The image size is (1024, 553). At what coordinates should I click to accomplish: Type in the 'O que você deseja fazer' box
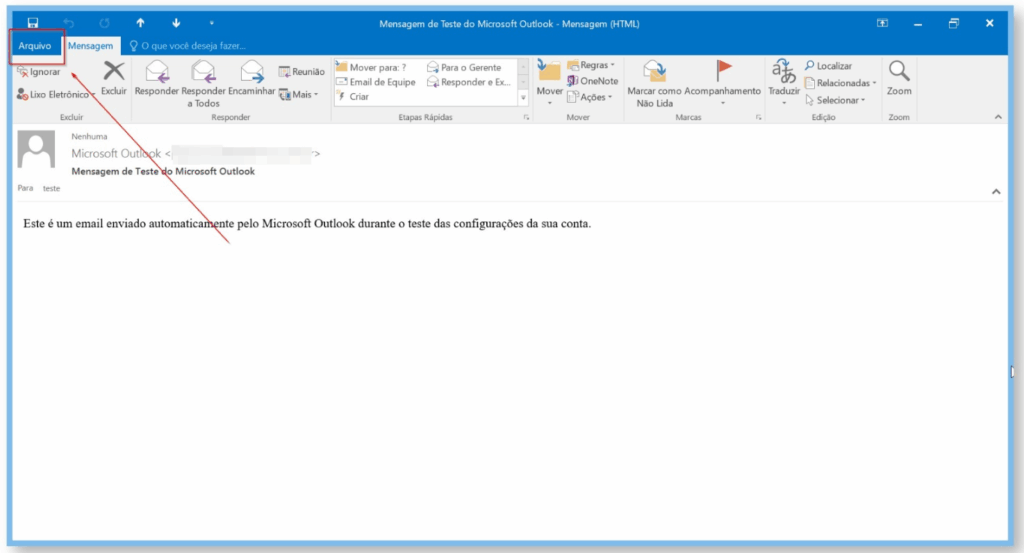point(195,46)
